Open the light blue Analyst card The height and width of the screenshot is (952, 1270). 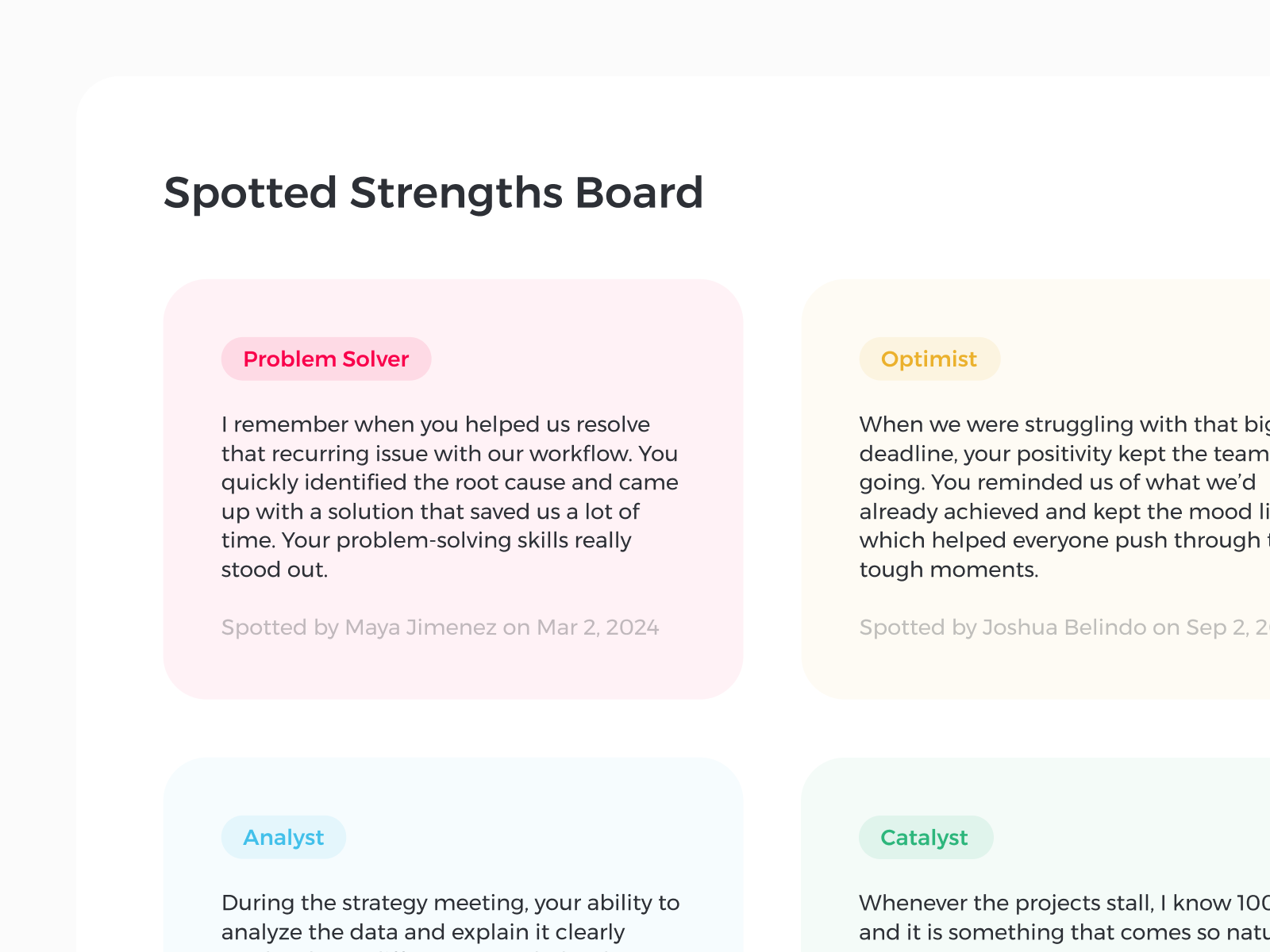point(453,854)
